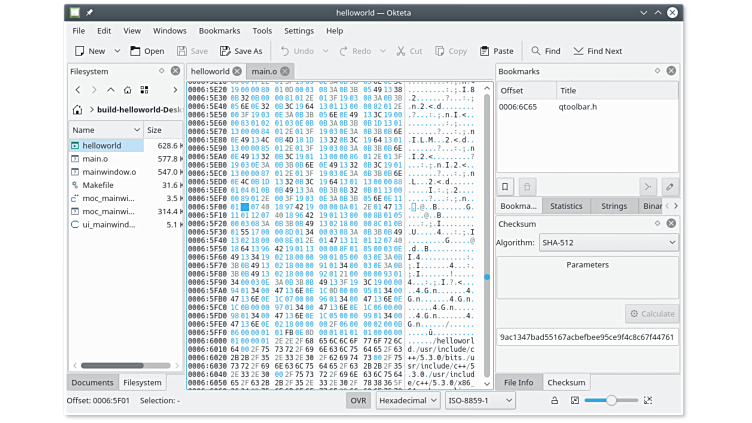Click the Create Bookmark icon in Bookmarks panel
The width and height of the screenshot is (752, 423).
click(506, 187)
